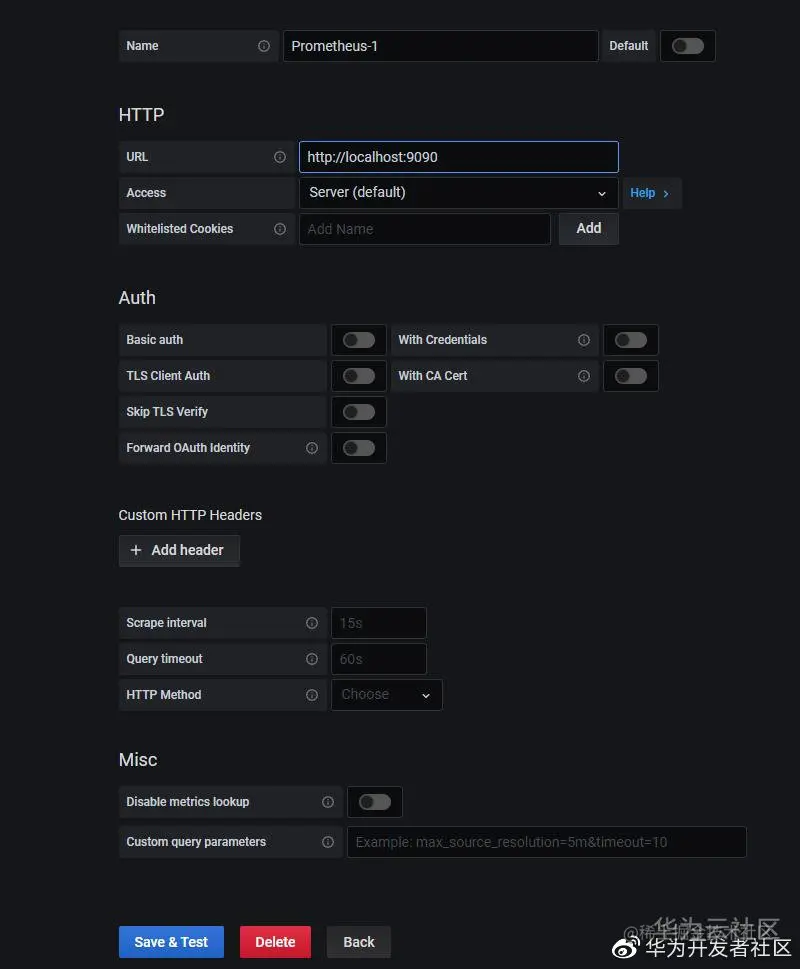This screenshot has width=800, height=969.
Task: Click the Add header button
Action: tap(179, 550)
